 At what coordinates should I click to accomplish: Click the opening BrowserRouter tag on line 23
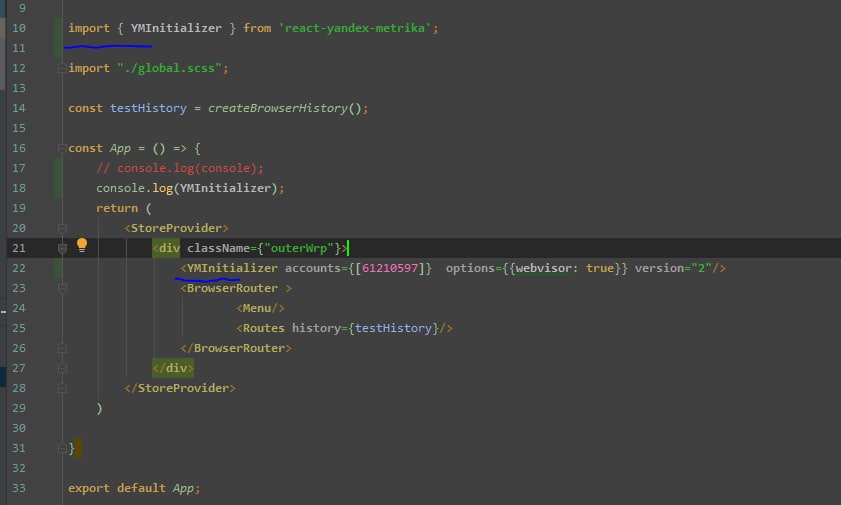coord(236,288)
